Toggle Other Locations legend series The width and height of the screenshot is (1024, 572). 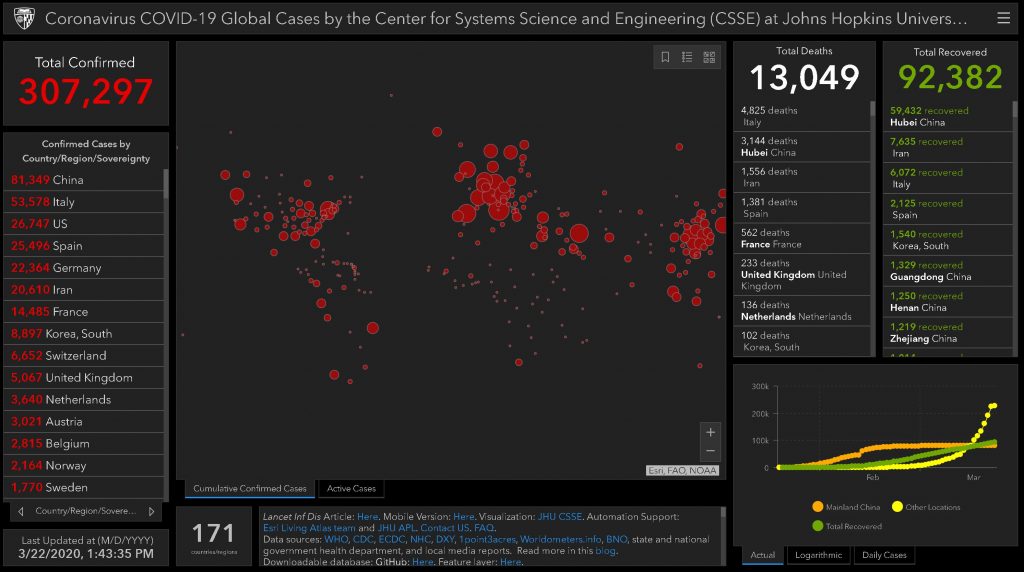926,507
